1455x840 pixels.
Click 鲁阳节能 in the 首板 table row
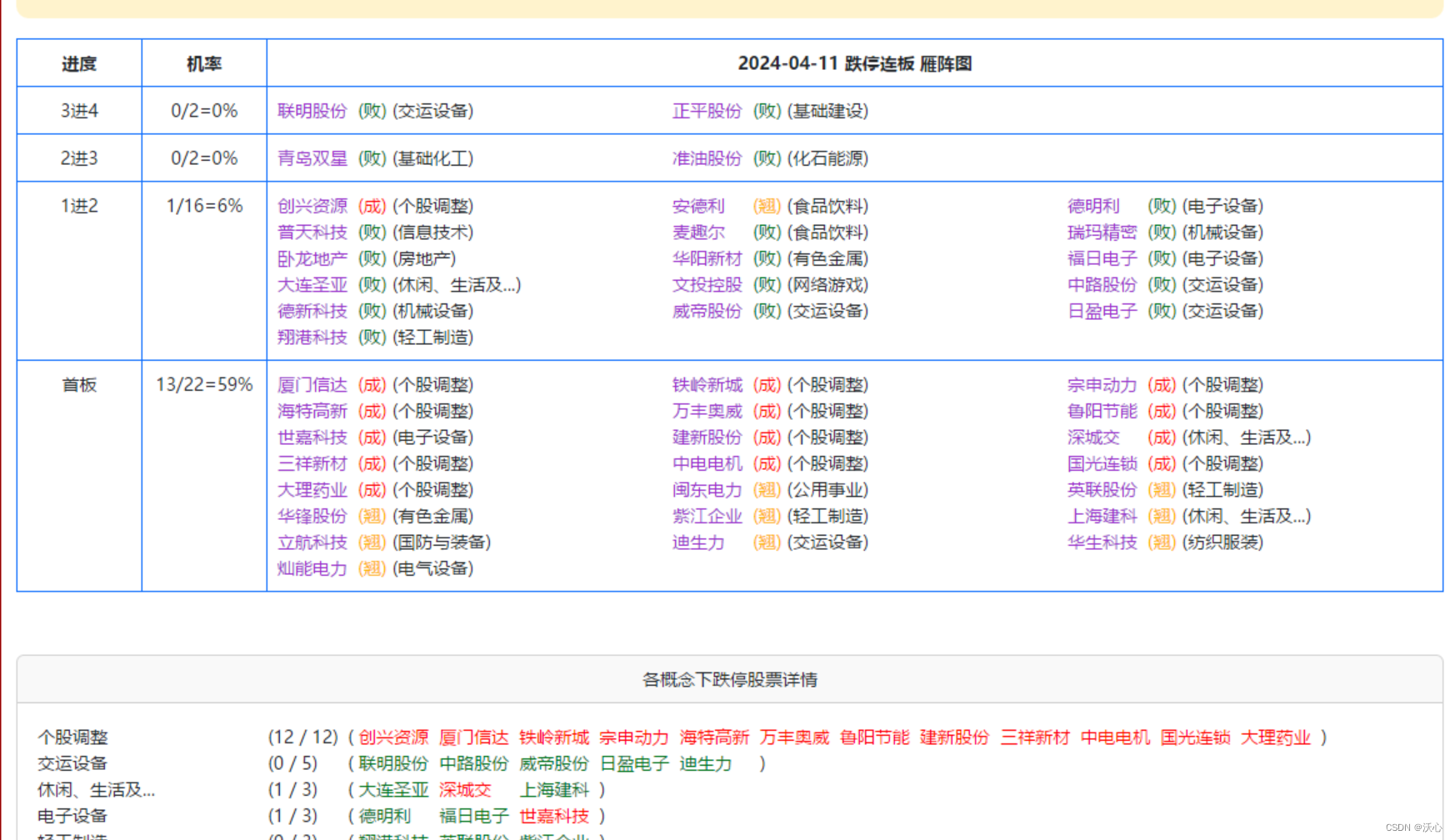[x=1102, y=411]
